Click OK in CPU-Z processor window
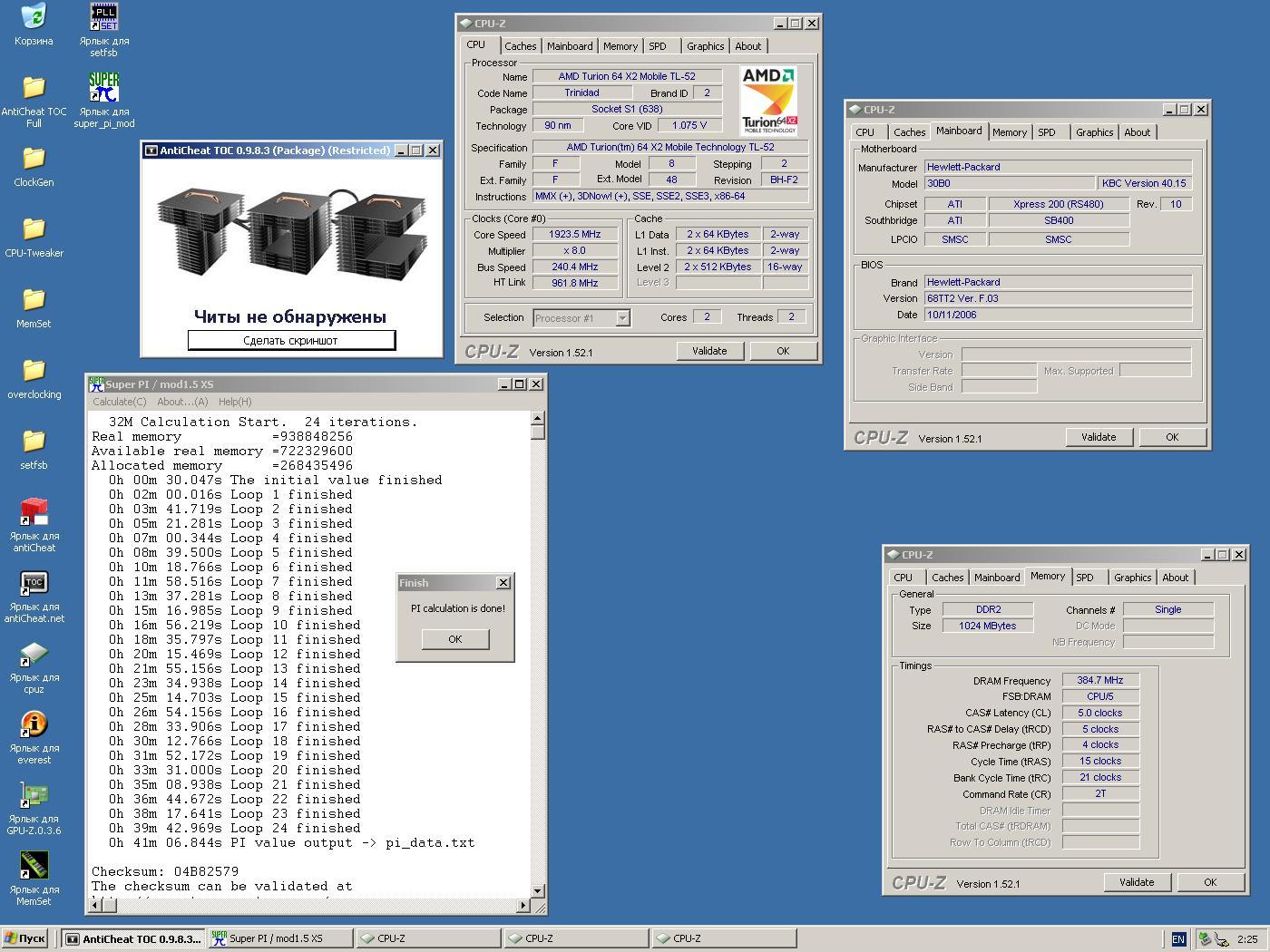The image size is (1270, 952). 783,351
